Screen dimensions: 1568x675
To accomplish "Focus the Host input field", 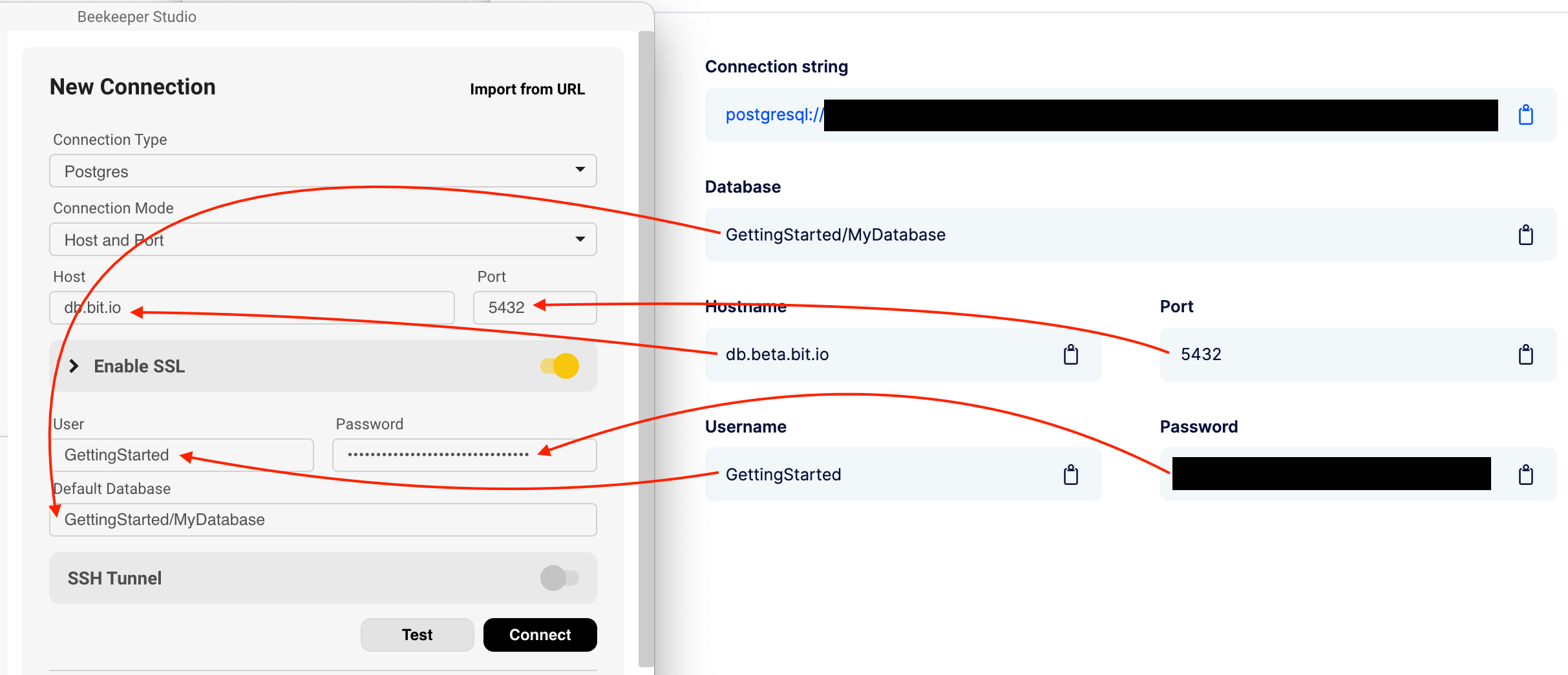I will click(x=252, y=308).
